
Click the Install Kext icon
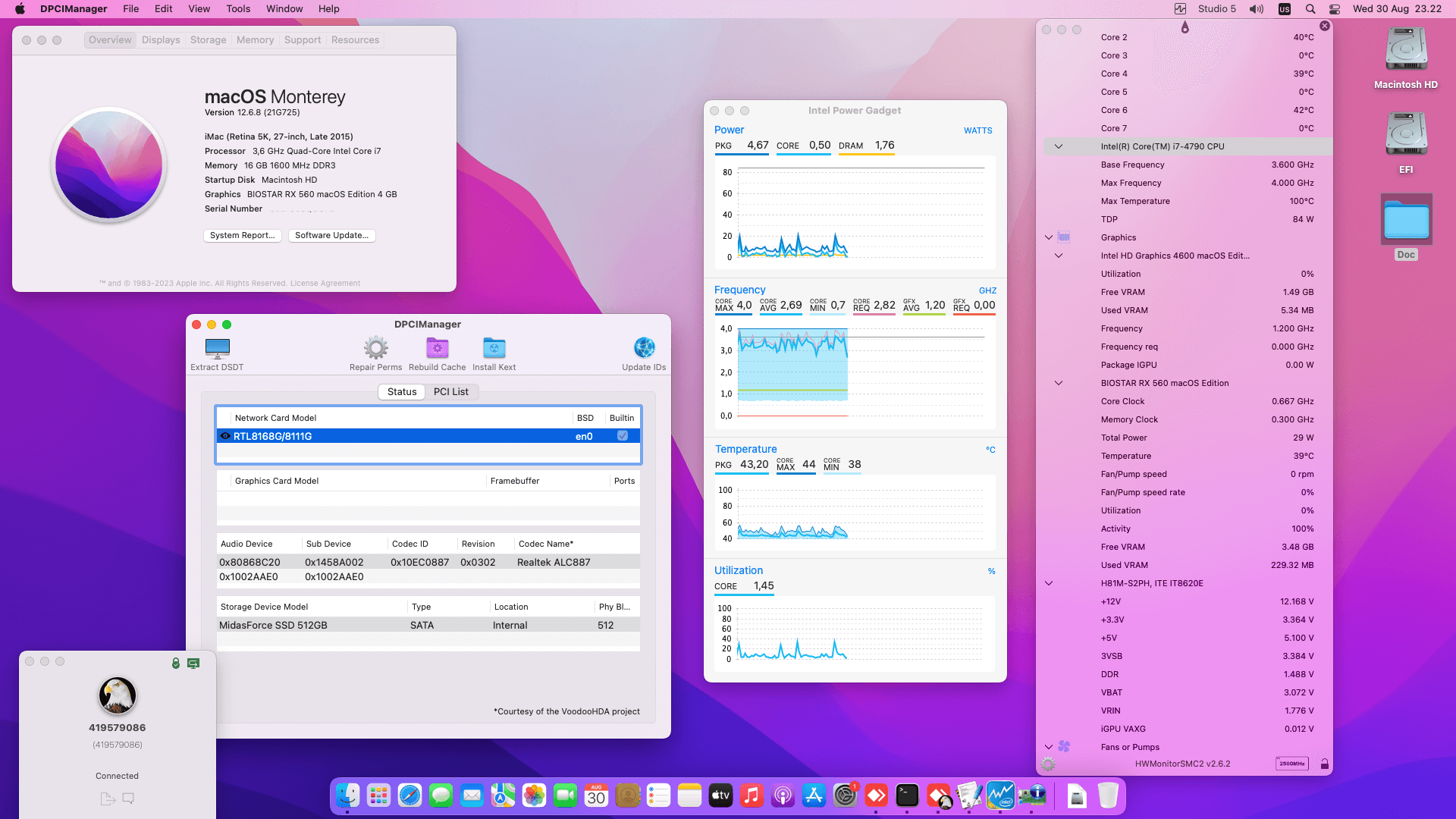pos(494,348)
